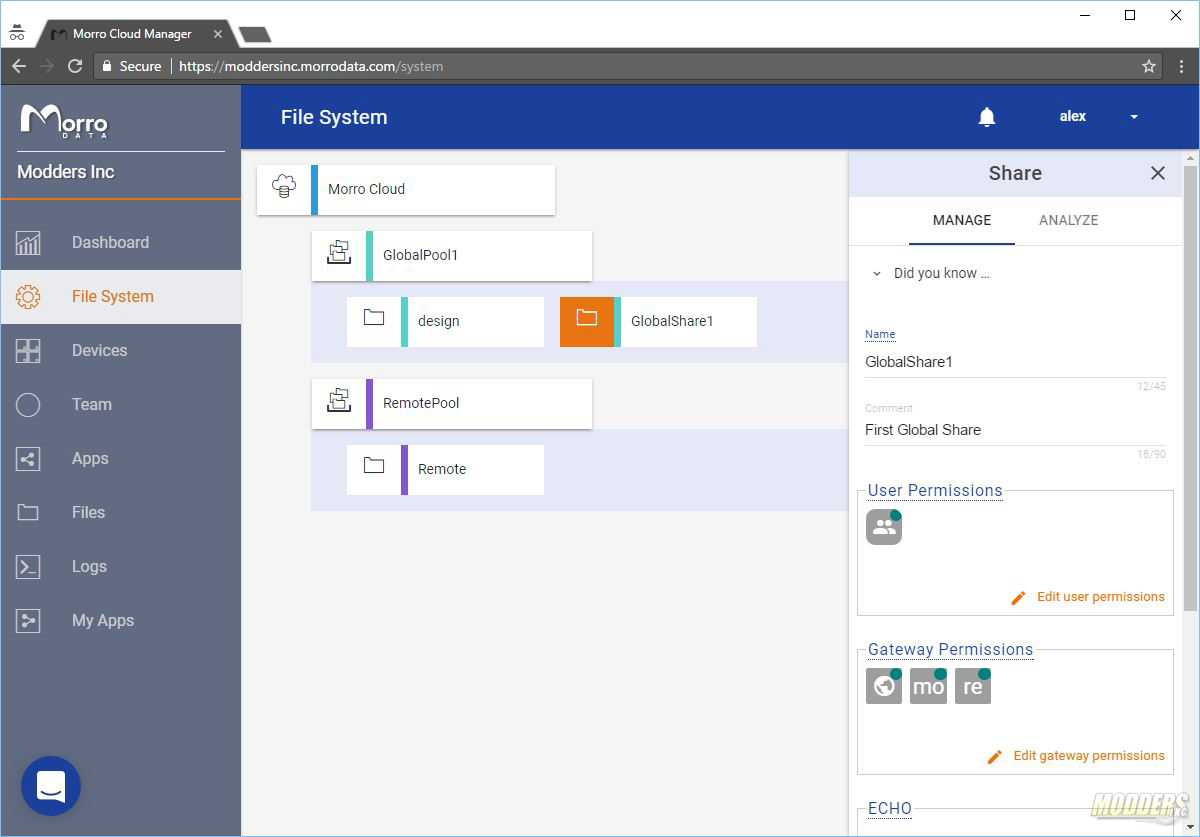Click the user group permission icon
The height and width of the screenshot is (837, 1200).
(884, 527)
